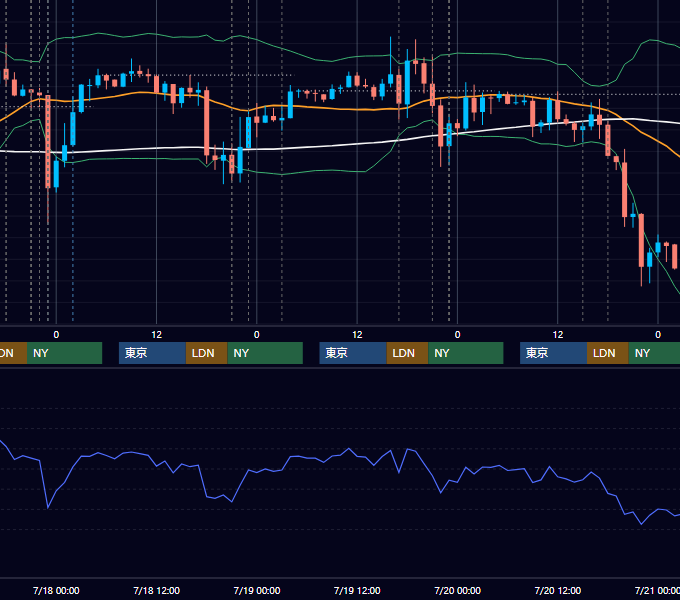Select the orange moving average line
680x600 pixels.
[338, 109]
